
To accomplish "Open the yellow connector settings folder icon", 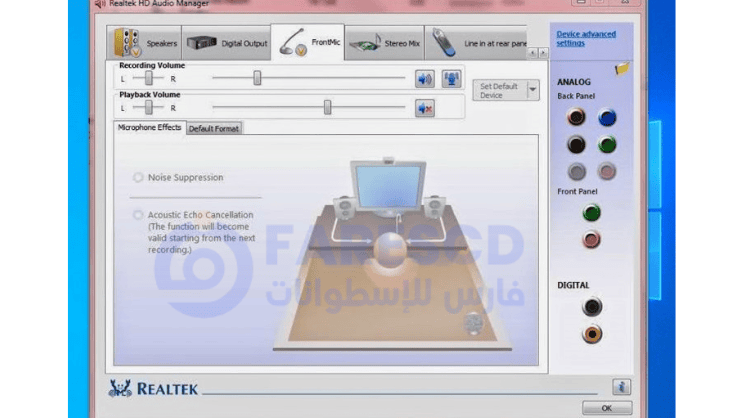I will (622, 69).
